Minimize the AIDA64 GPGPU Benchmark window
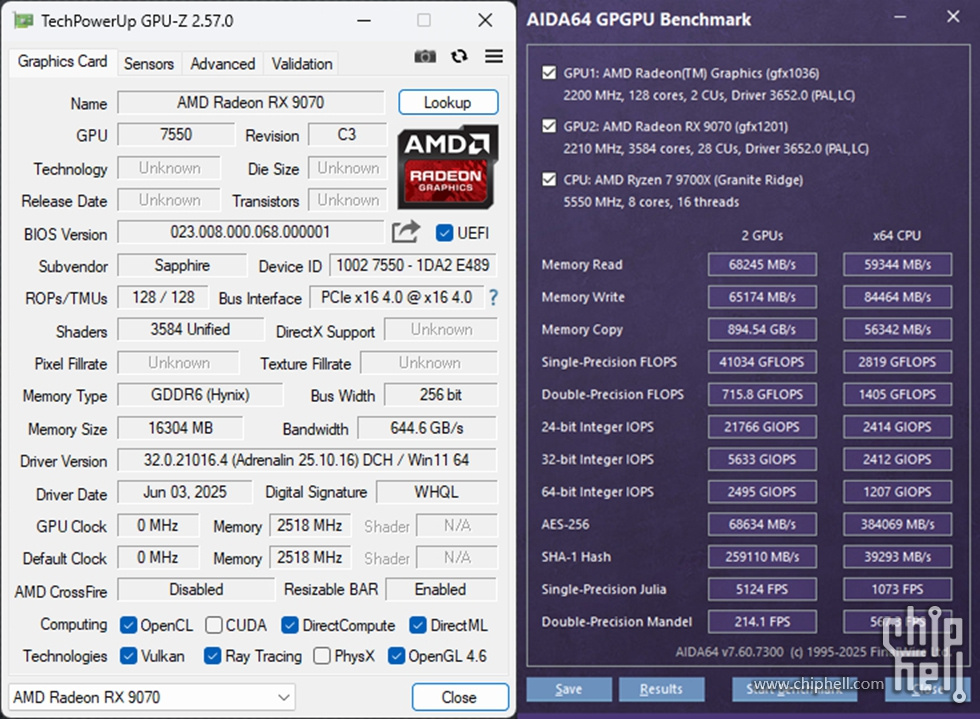The height and width of the screenshot is (719, 980). pyautogui.click(x=900, y=17)
